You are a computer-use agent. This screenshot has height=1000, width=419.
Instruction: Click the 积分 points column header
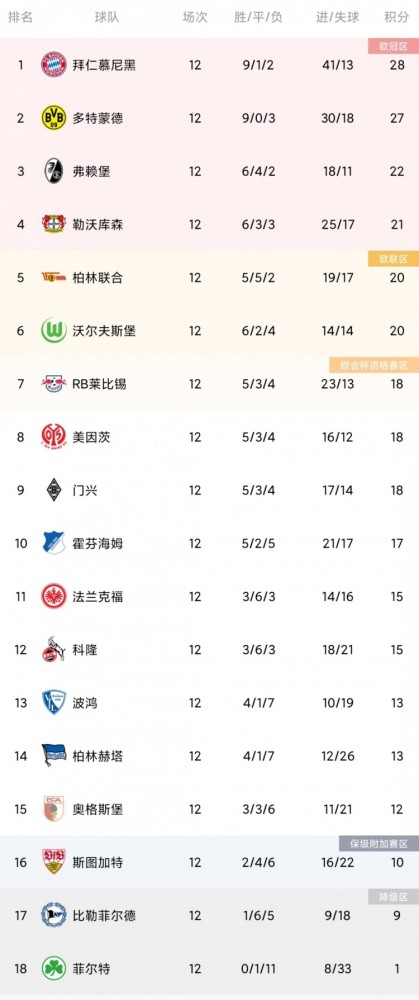click(x=397, y=17)
